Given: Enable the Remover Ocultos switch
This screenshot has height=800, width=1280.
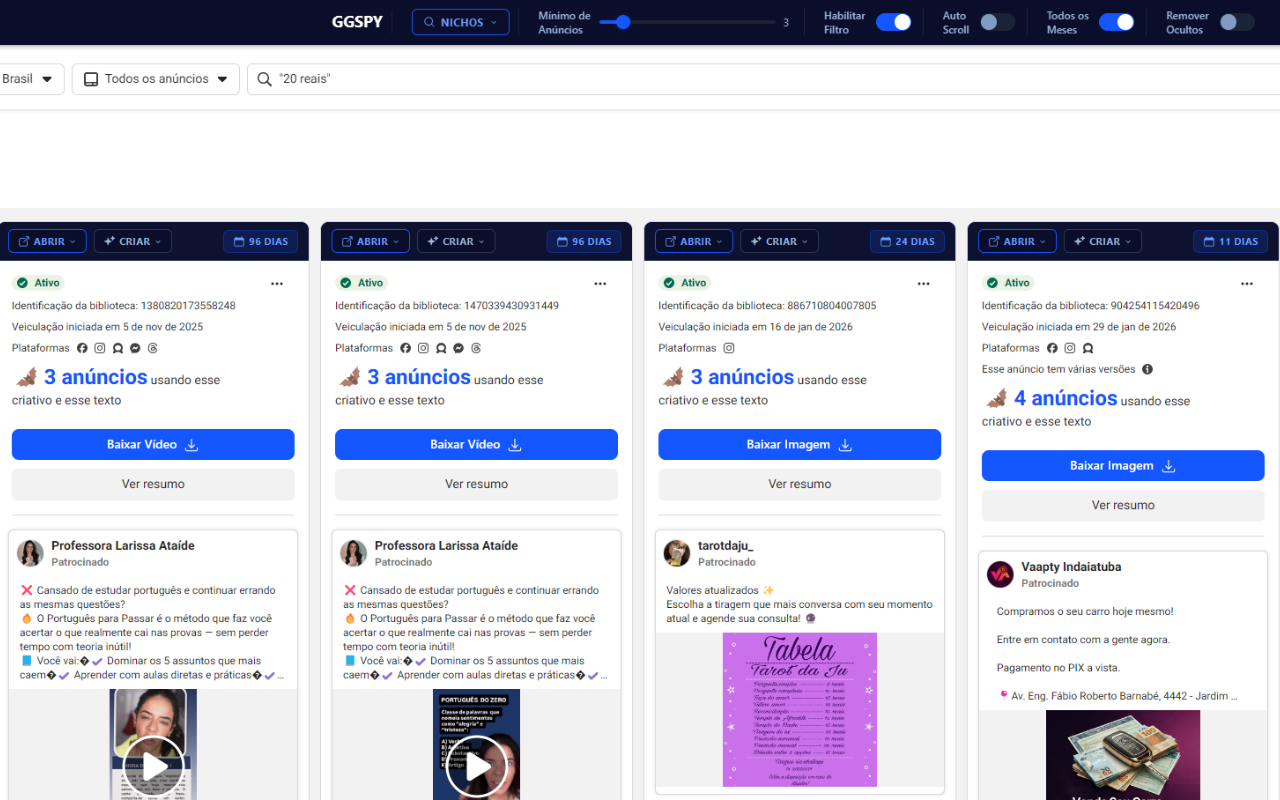Looking at the screenshot, I should [x=1237, y=22].
